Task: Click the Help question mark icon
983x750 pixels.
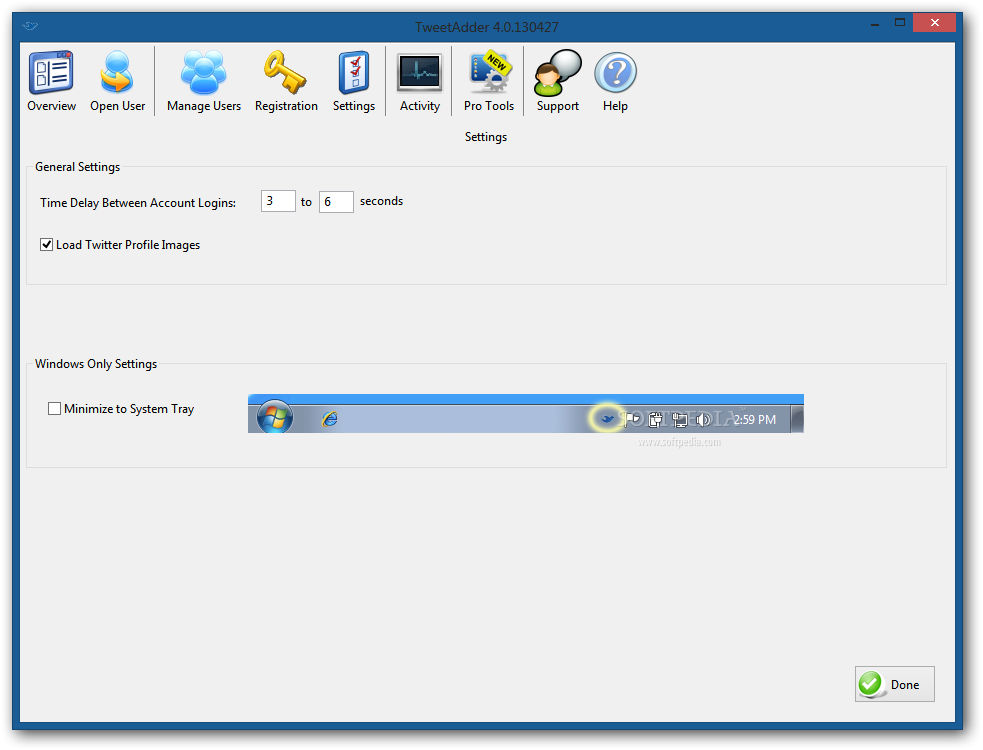Action: [615, 82]
